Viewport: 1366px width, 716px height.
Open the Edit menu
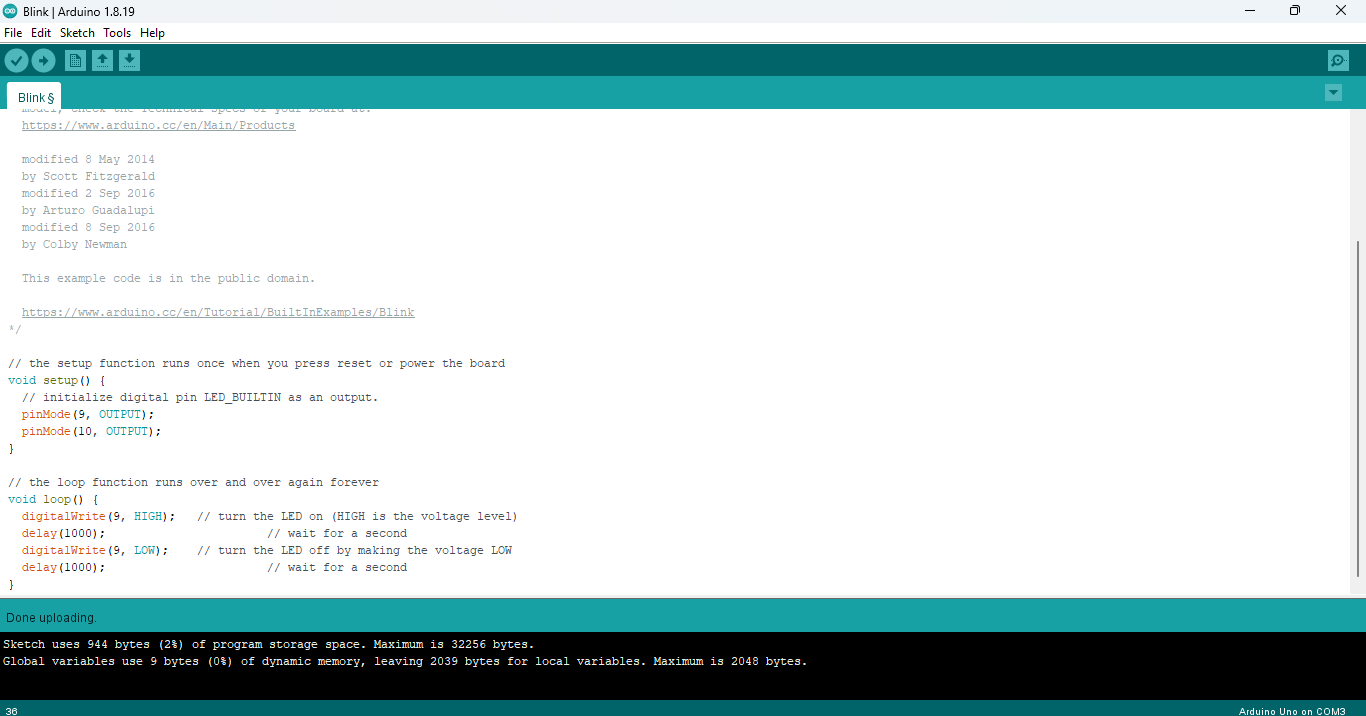pos(41,32)
